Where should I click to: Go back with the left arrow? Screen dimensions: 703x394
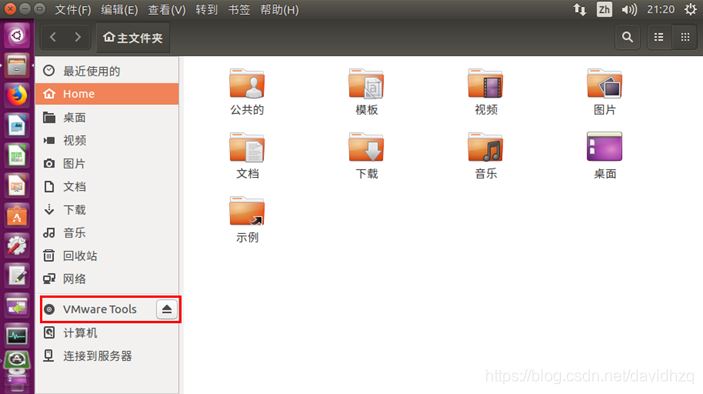pyautogui.click(x=53, y=37)
